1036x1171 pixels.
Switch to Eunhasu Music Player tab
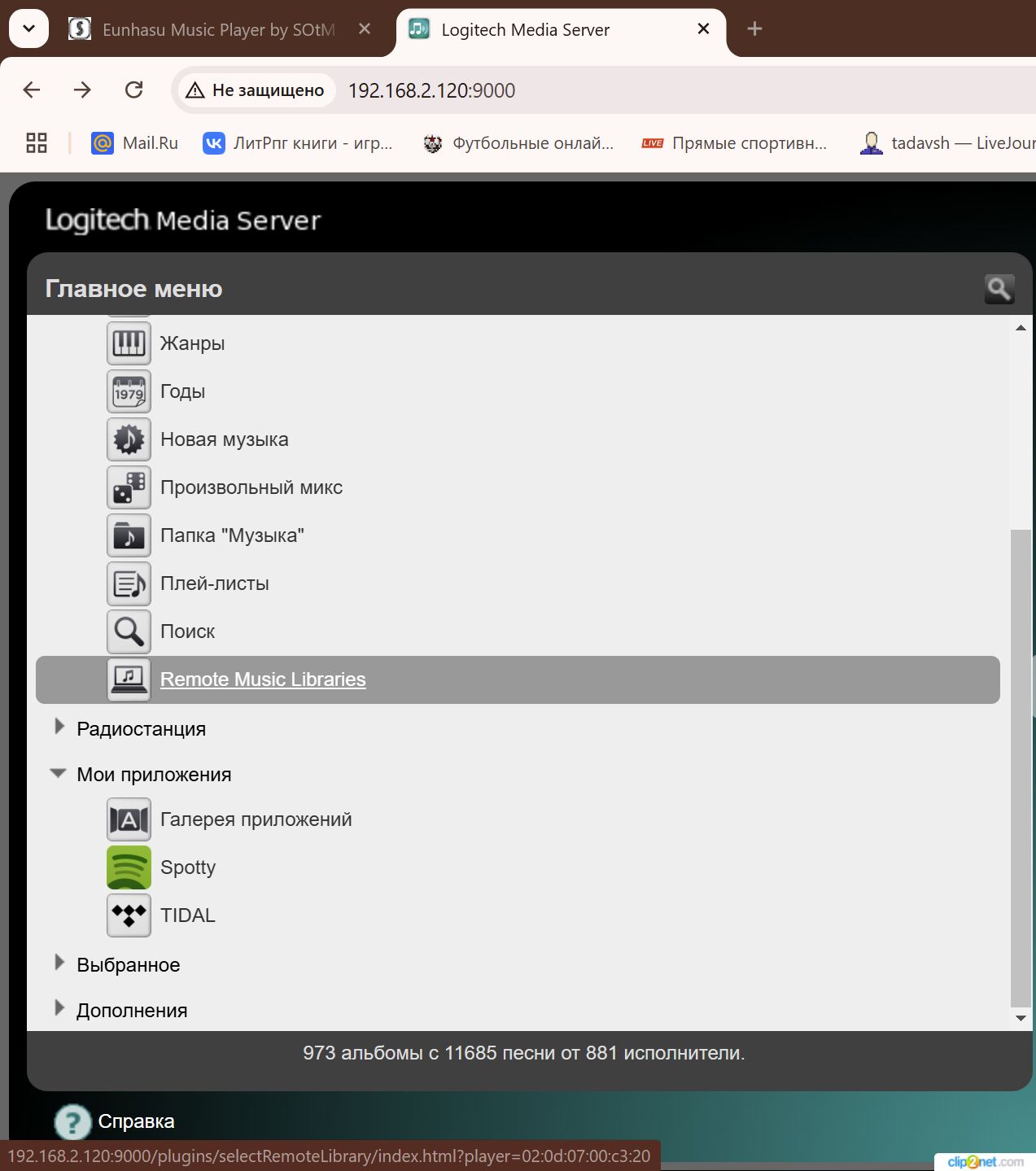click(x=218, y=30)
